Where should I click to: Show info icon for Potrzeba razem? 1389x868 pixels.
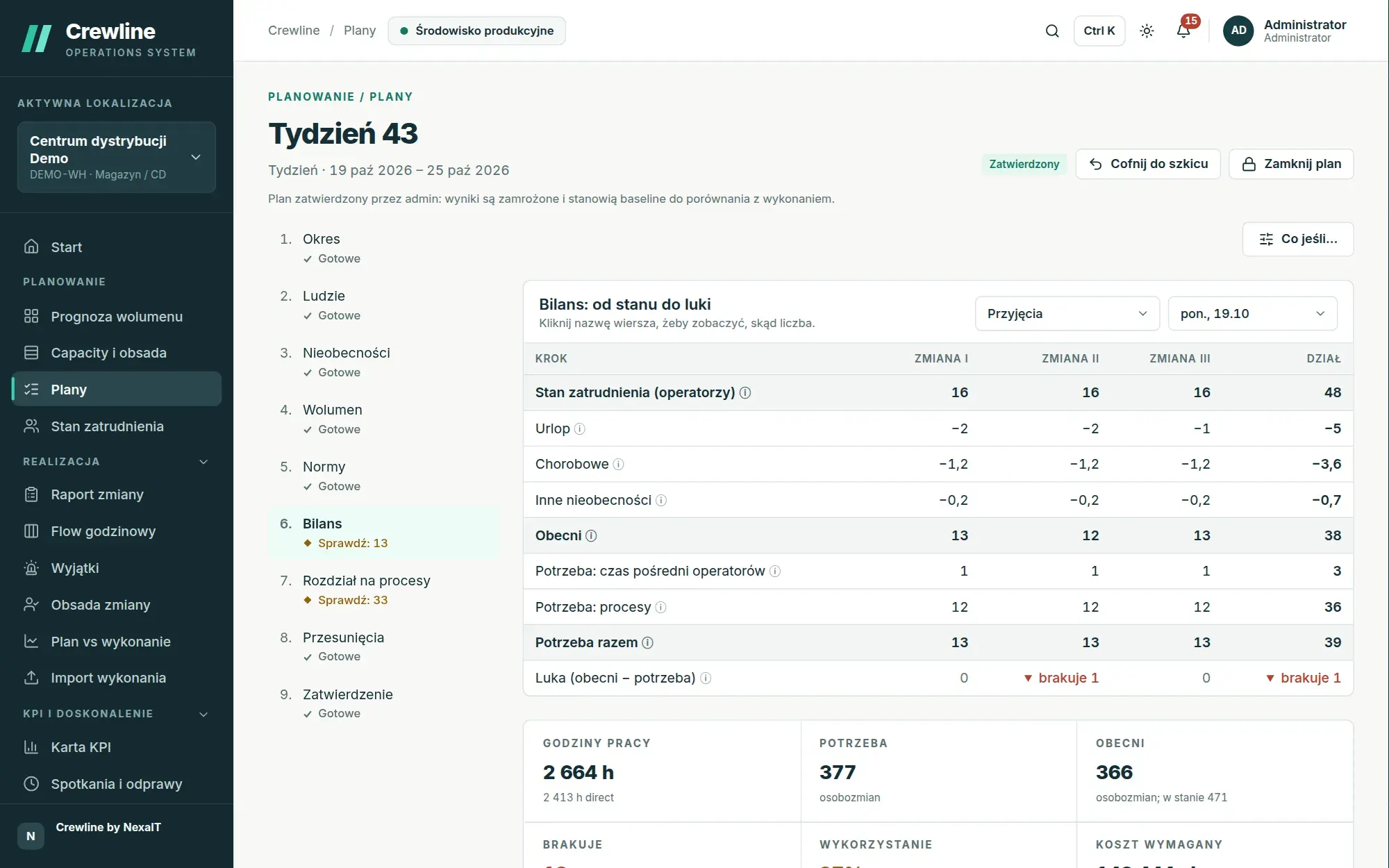tap(647, 643)
